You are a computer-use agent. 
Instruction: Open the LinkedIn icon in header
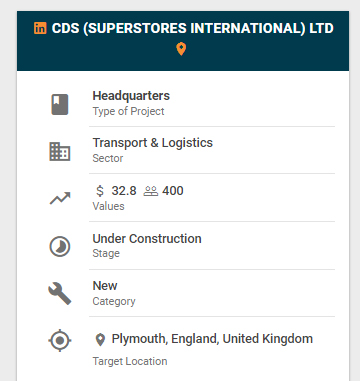click(40, 28)
